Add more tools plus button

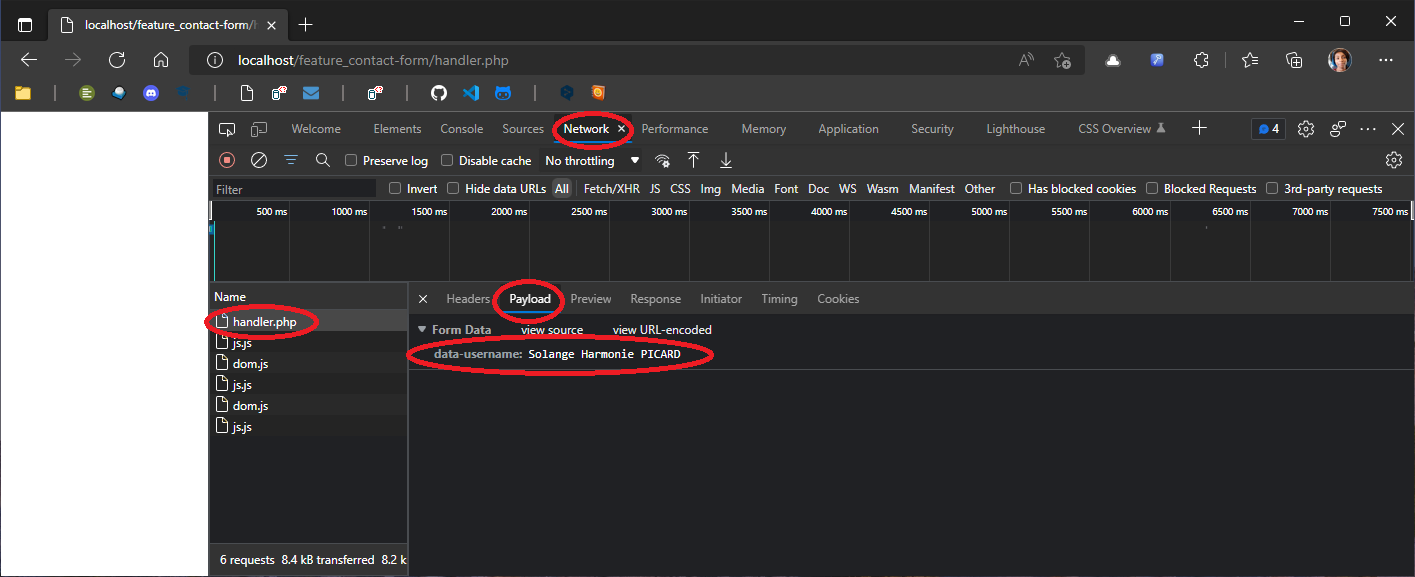[1199, 128]
